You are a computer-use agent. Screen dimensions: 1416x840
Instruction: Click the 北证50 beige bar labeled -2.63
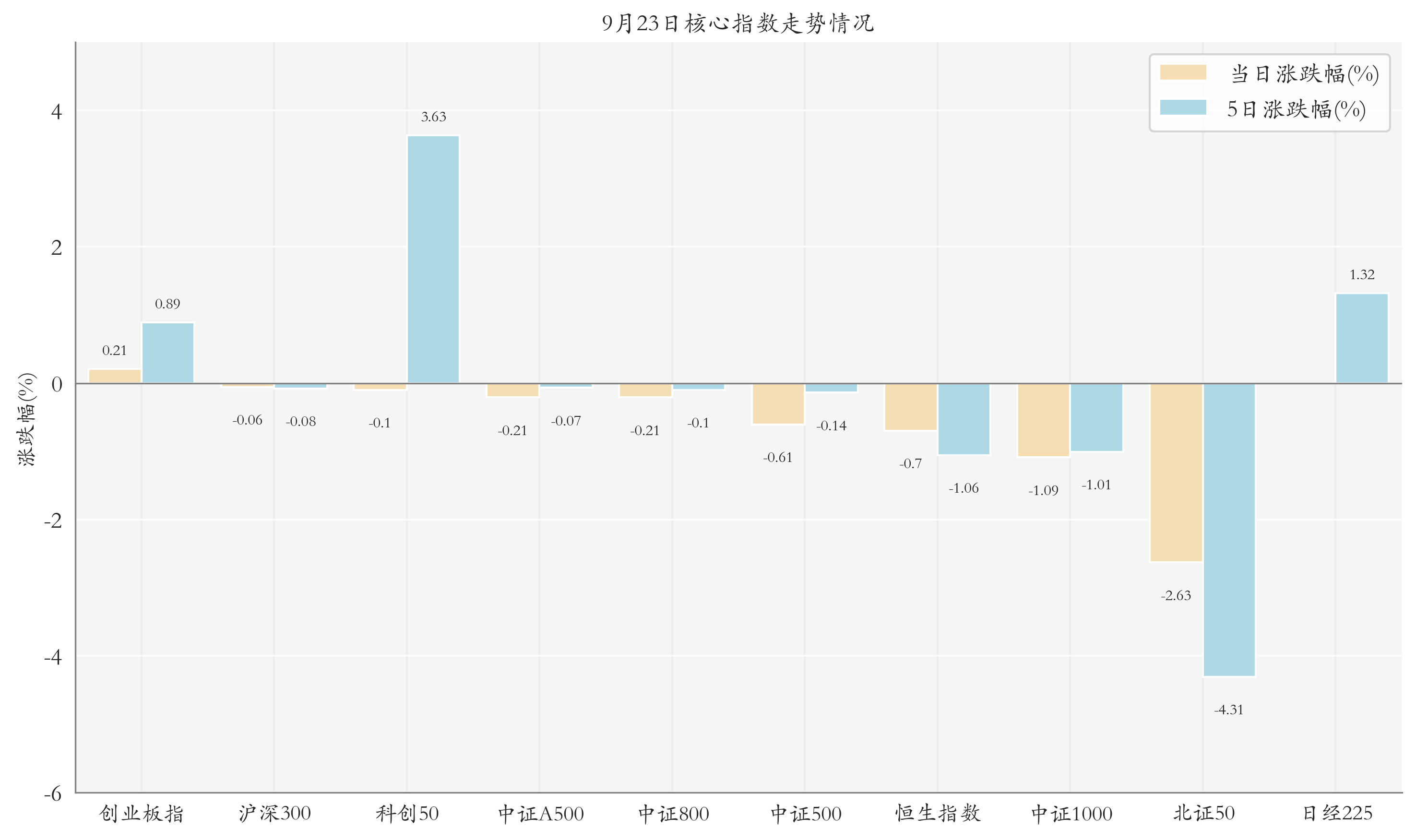pyautogui.click(x=1176, y=472)
